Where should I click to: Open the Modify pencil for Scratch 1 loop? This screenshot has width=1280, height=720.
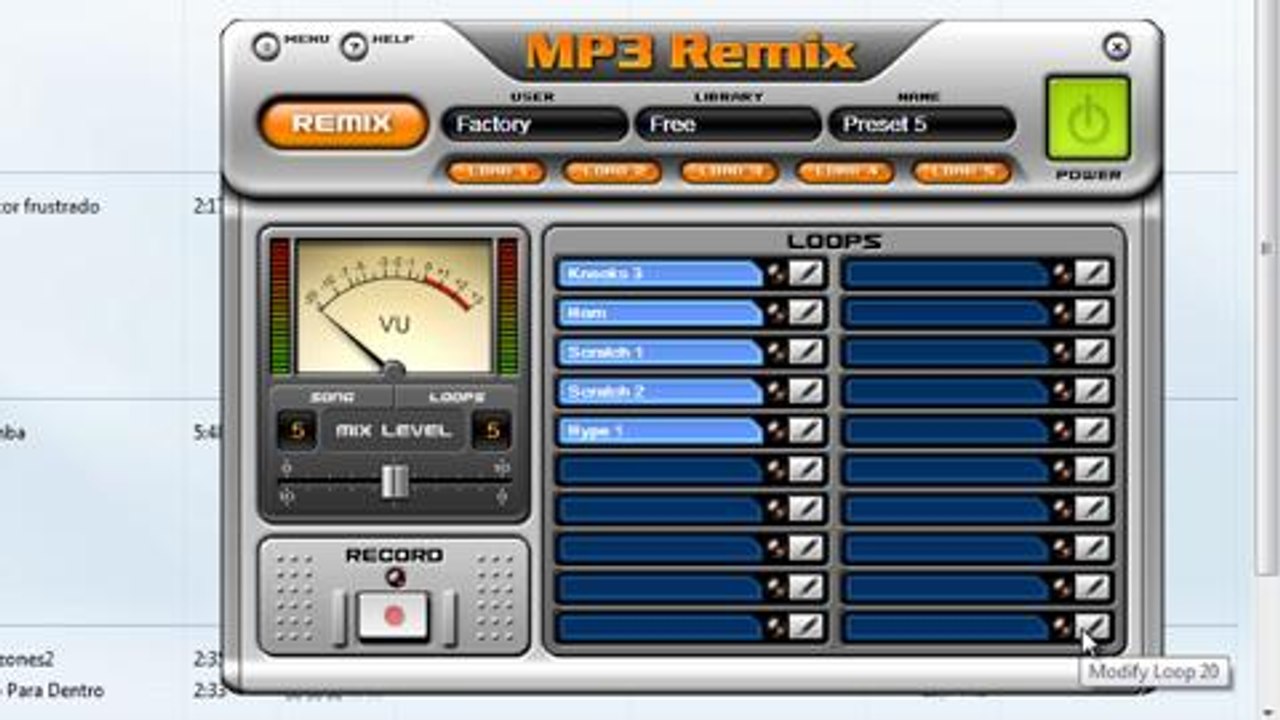(806, 352)
